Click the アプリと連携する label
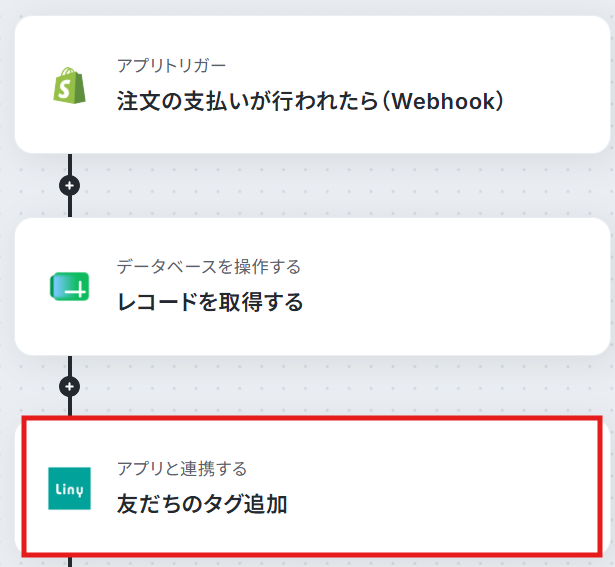 (182, 469)
